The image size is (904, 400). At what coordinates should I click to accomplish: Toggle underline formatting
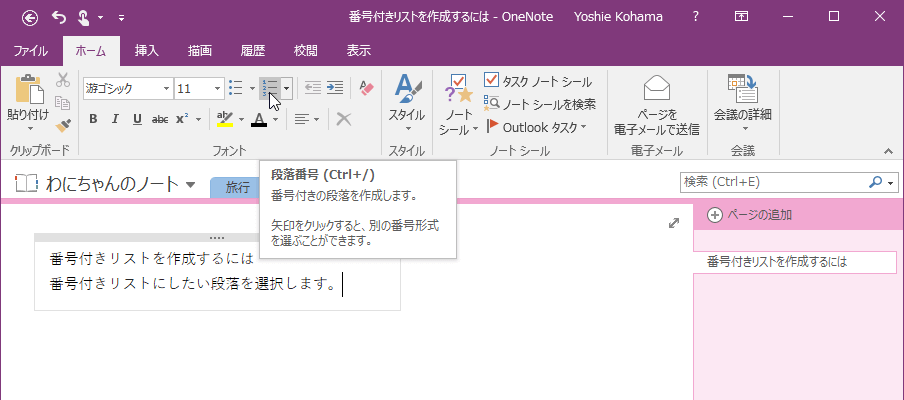[x=137, y=119]
